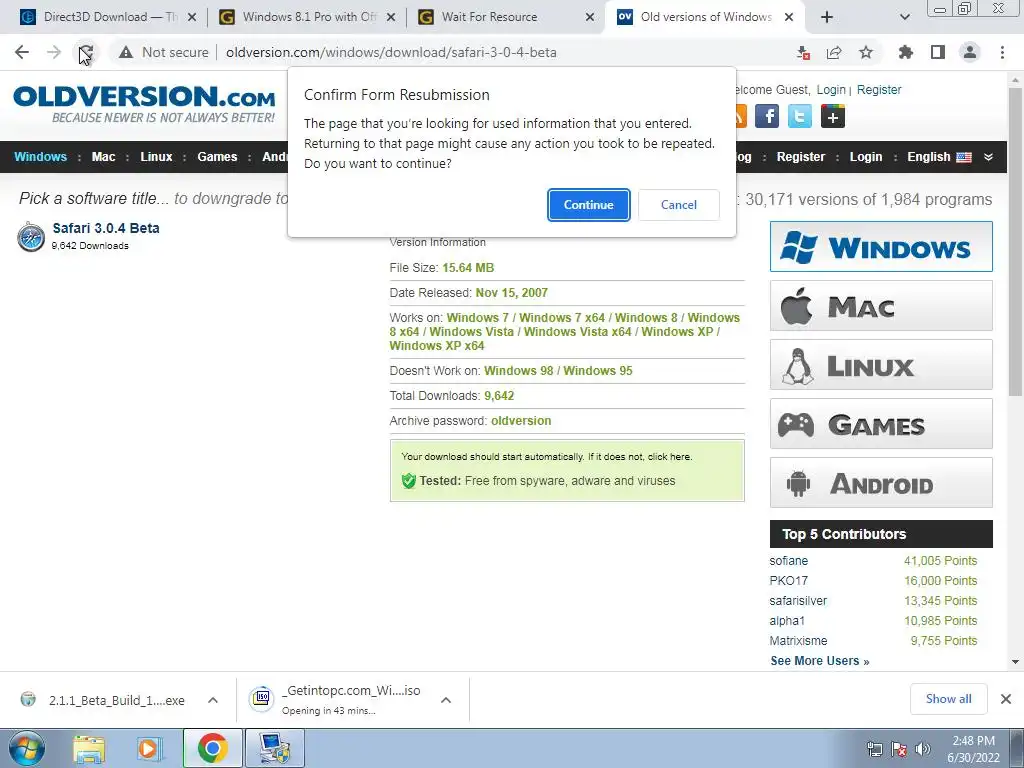Open the See More Users link
The image size is (1024, 768).
pyautogui.click(x=820, y=661)
